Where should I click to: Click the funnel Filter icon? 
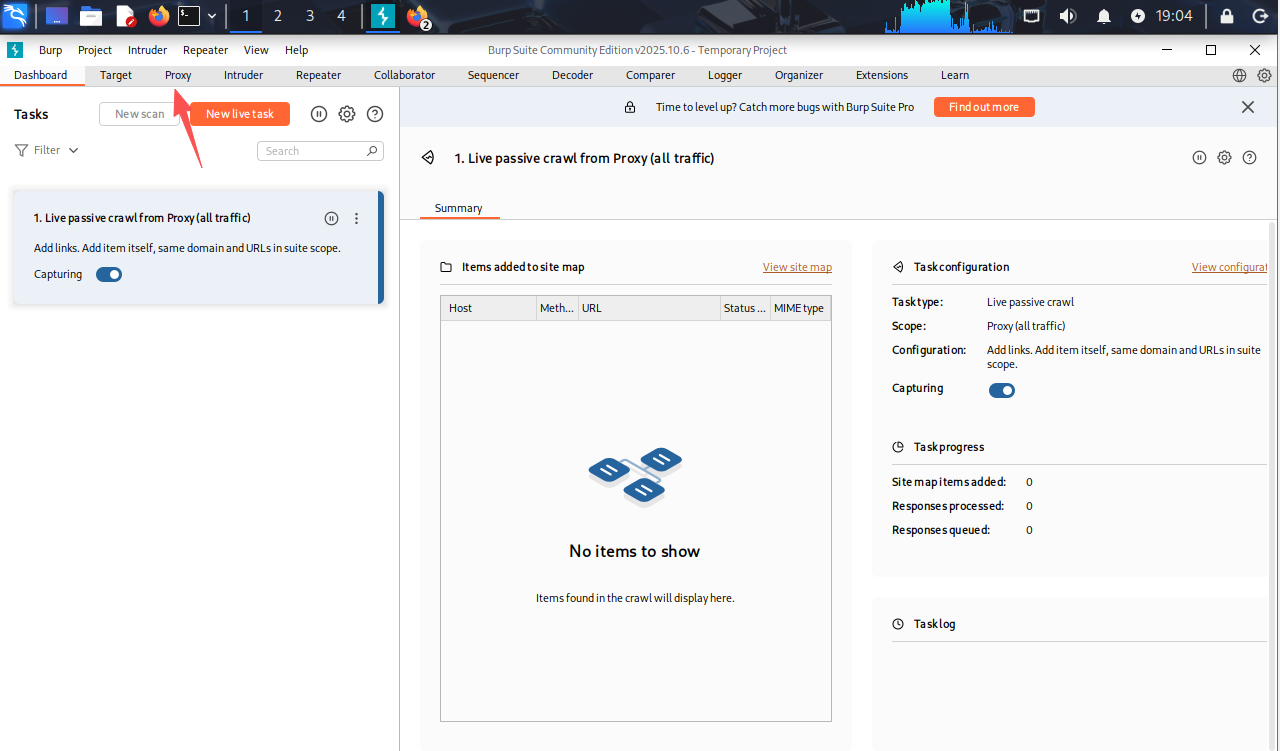[x=21, y=150]
